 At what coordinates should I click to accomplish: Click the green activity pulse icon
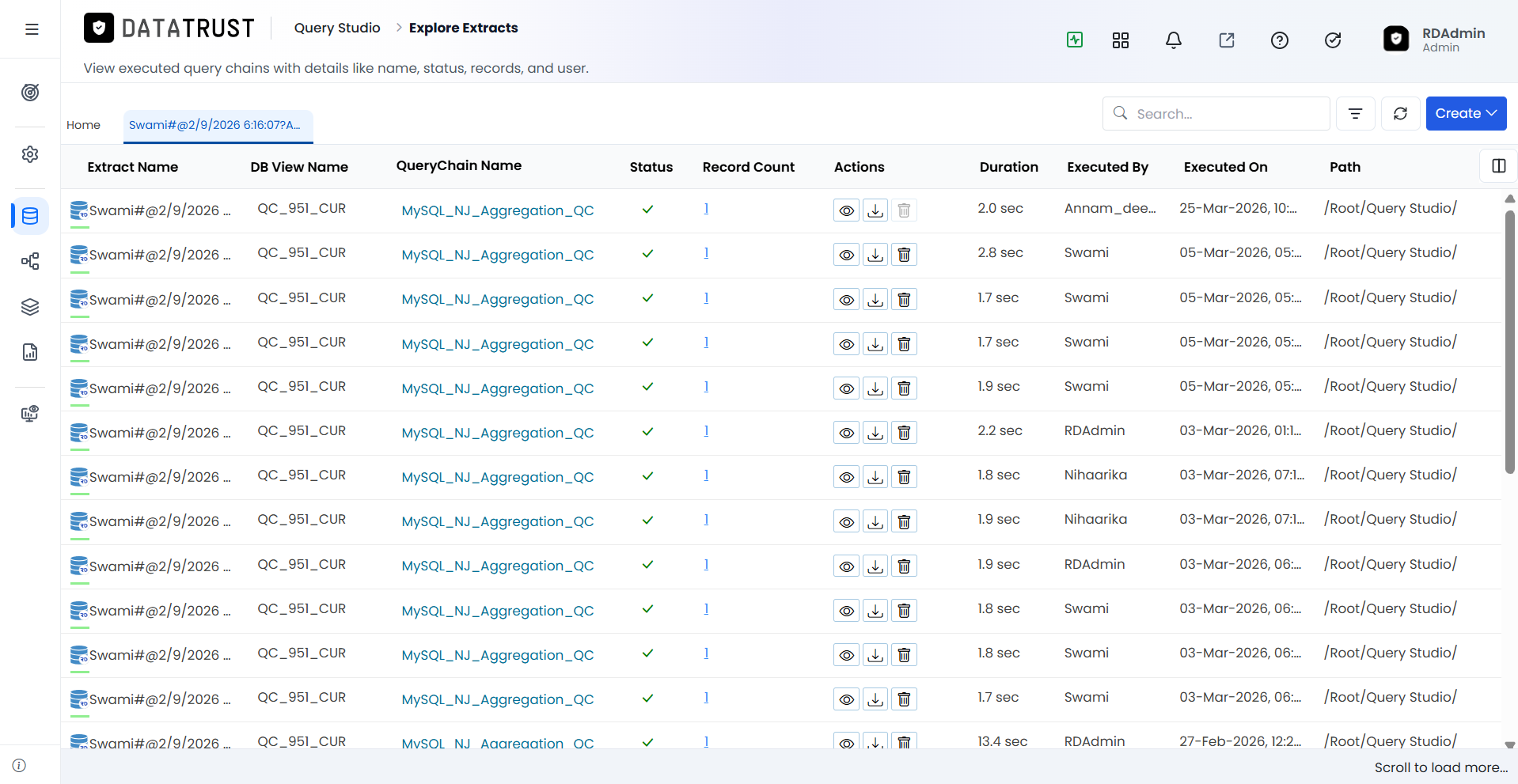point(1075,40)
